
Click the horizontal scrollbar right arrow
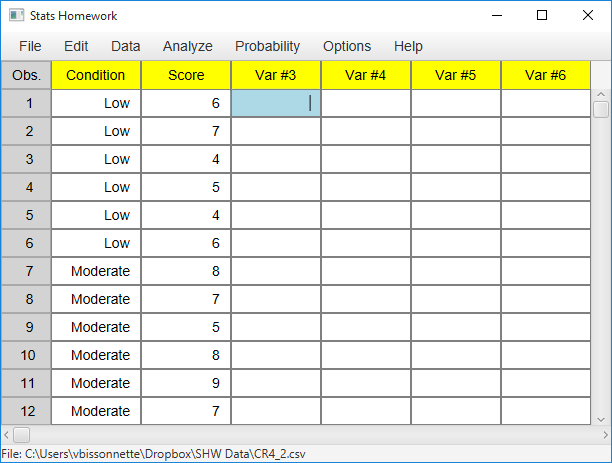tap(605, 435)
